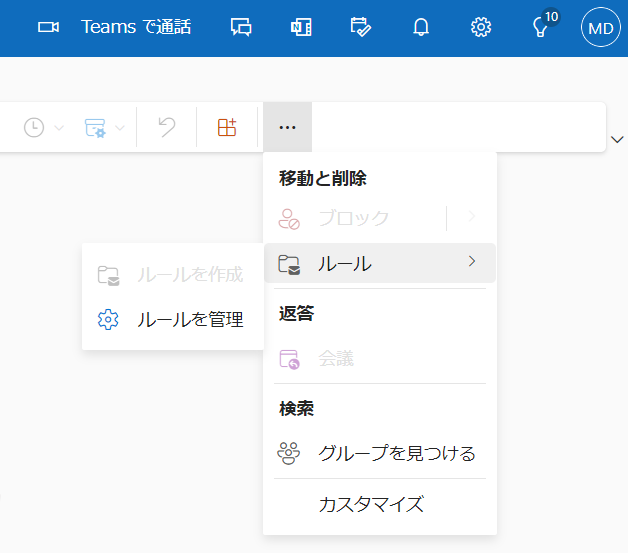Click the 返答 section heading

[x=296, y=313]
